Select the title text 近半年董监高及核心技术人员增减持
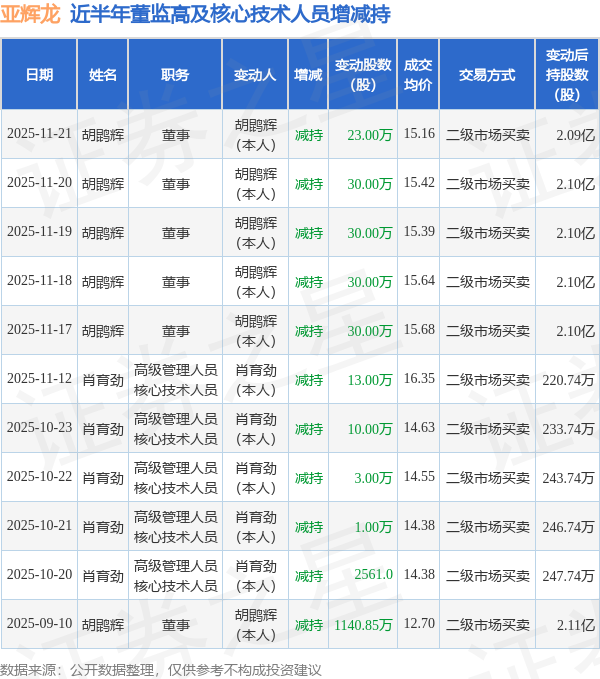This screenshot has height=679, width=600. [x=230, y=14]
